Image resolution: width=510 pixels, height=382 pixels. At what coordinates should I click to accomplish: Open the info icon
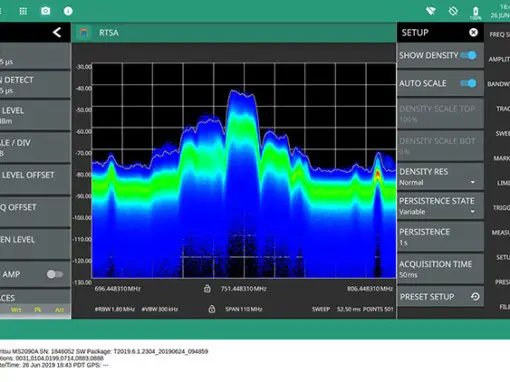pos(68,11)
